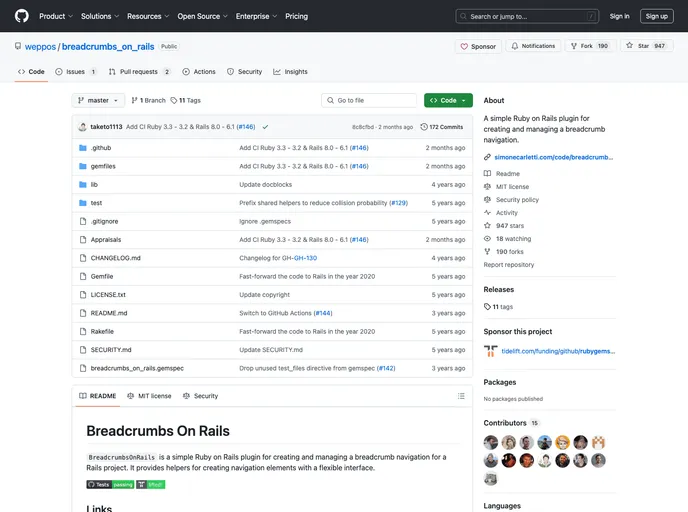
Task: Open the Appraisals file
Action: (x=106, y=240)
